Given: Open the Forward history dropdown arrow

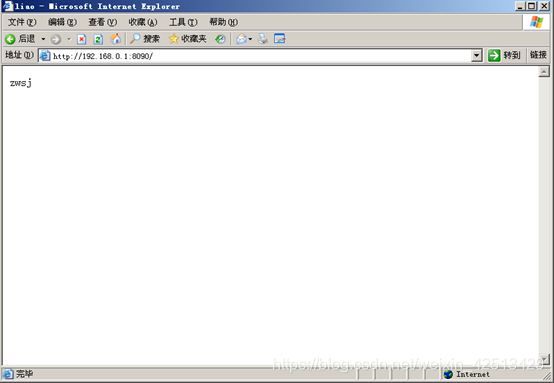Looking at the screenshot, I should pyautogui.click(x=69, y=39).
